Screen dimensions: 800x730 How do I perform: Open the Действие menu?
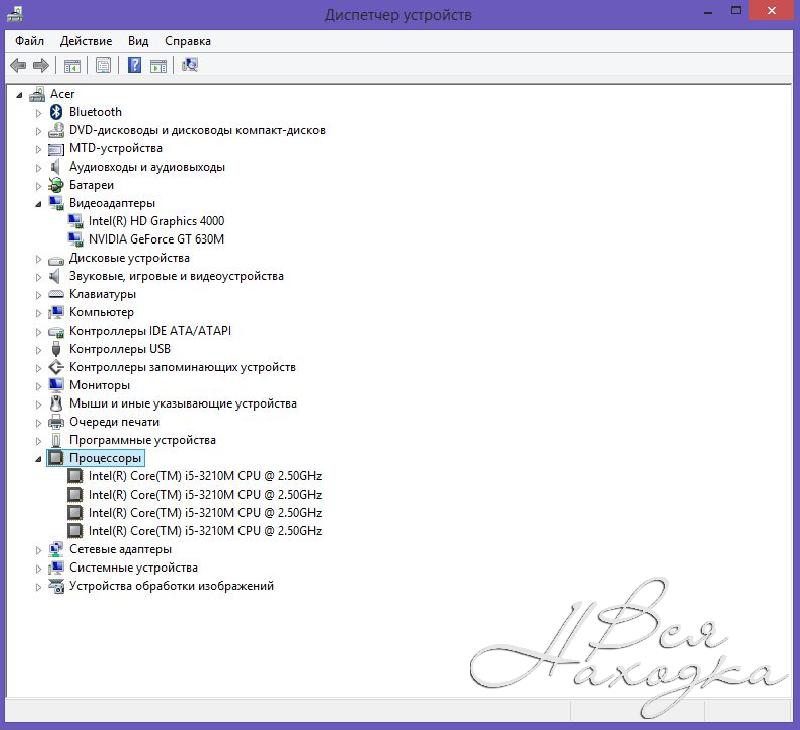click(x=86, y=41)
